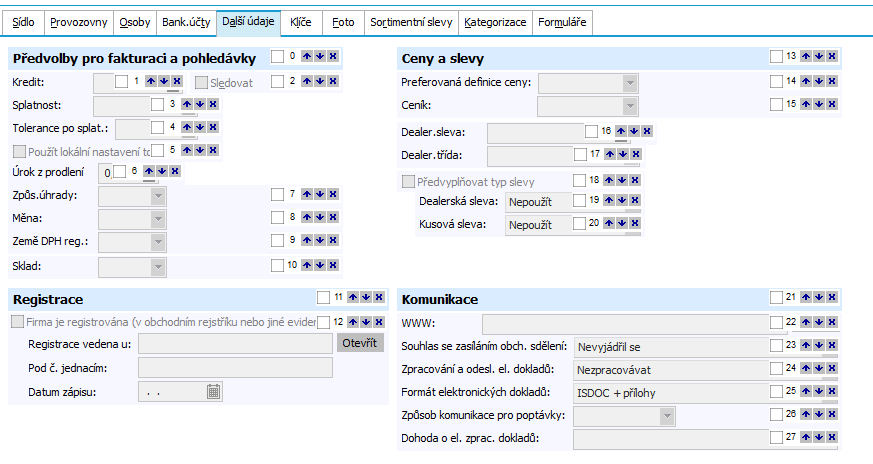The width and height of the screenshot is (873, 464).
Task: Expand the Způs.úhrady dropdown
Action: 157,195
